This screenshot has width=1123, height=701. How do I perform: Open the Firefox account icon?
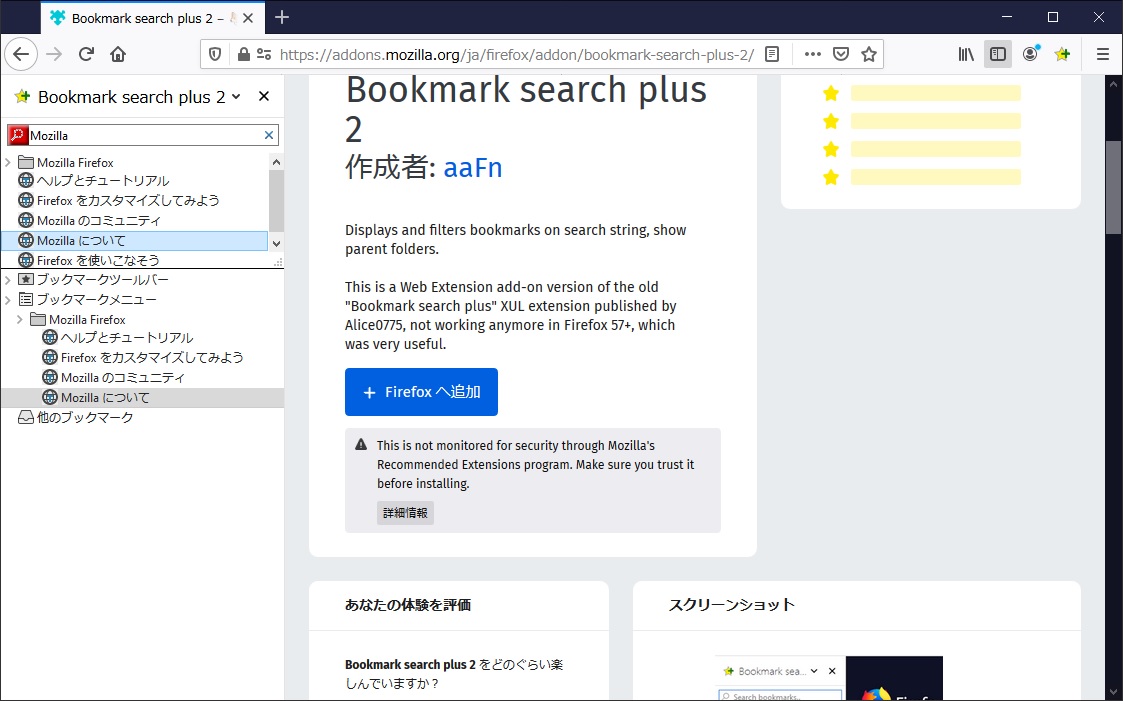[1030, 54]
